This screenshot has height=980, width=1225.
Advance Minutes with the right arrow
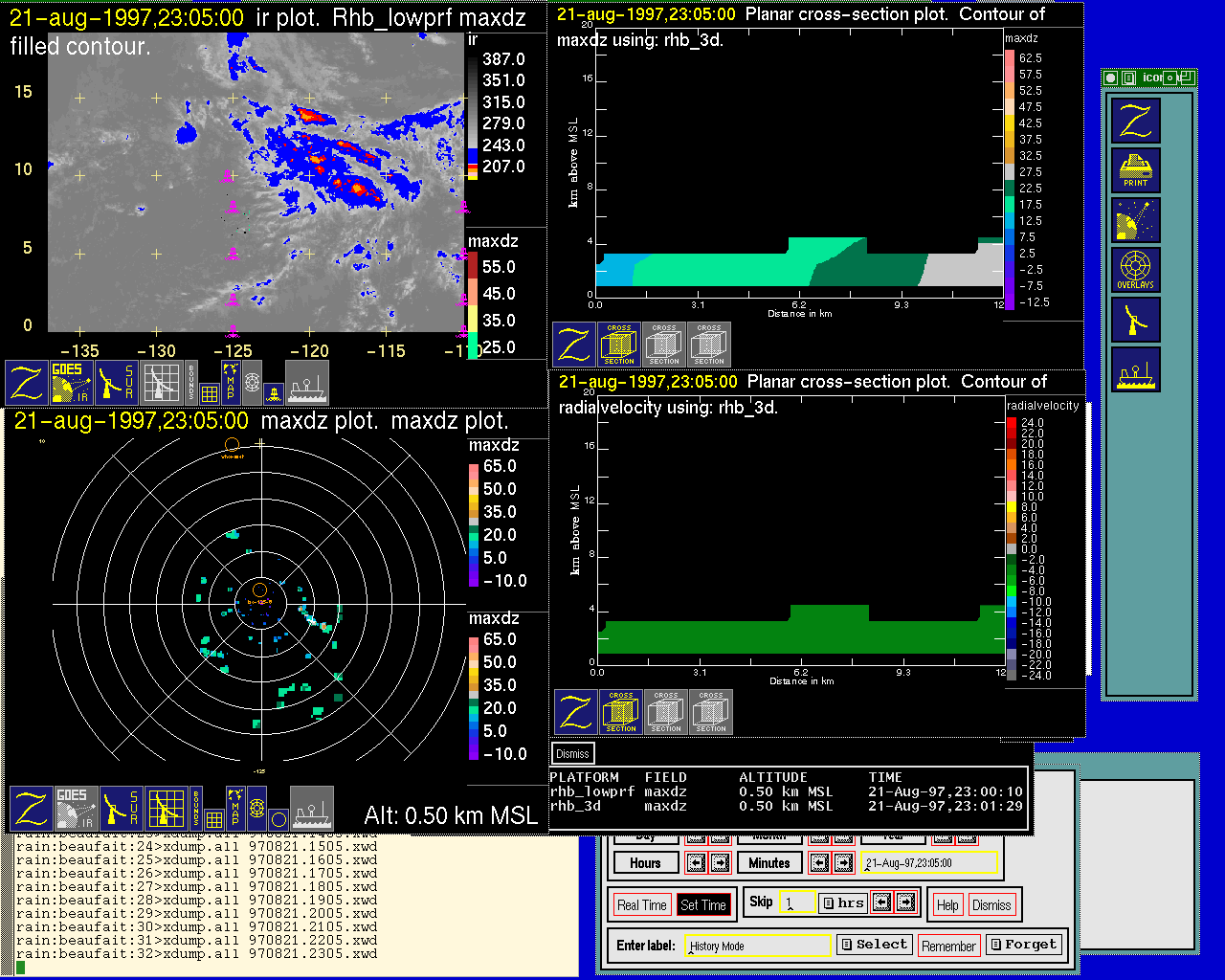[843, 863]
